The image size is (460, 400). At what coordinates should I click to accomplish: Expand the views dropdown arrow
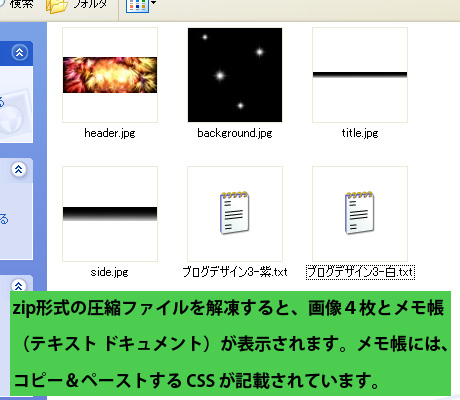(153, 3)
